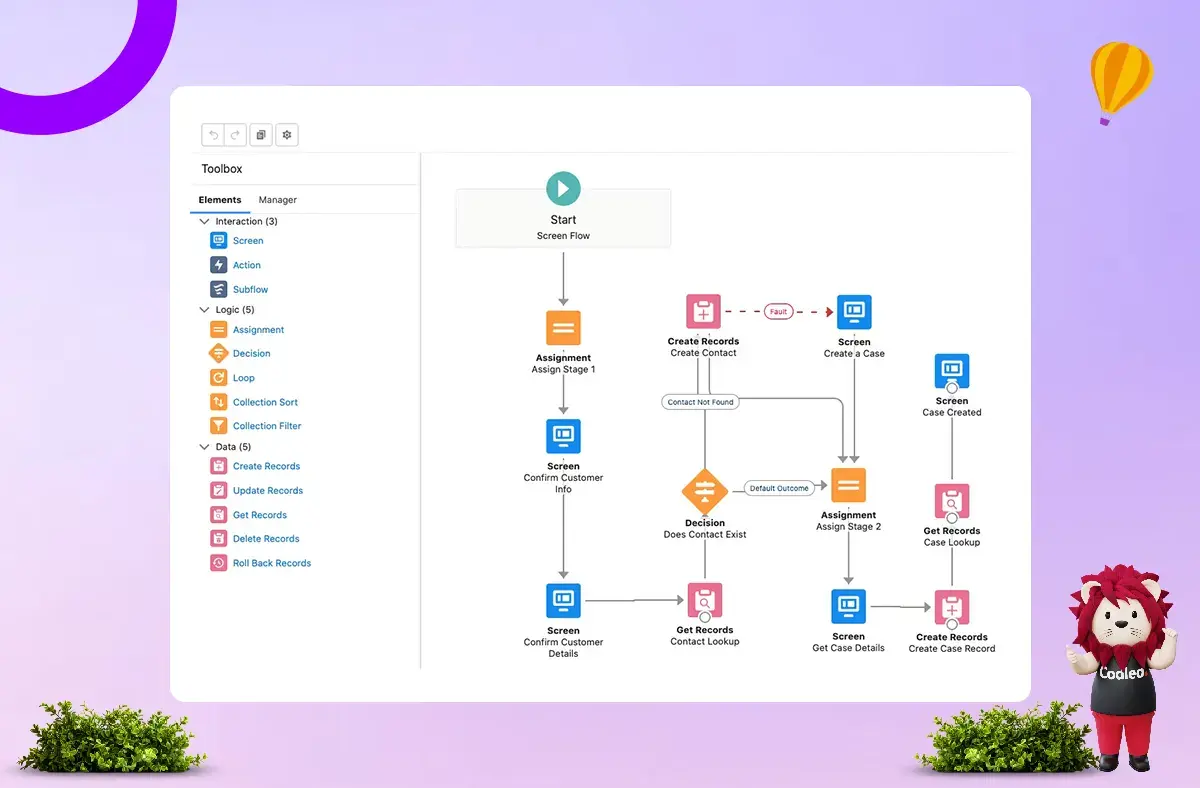
Task: Click the redo arrow in the toolbar
Action: (235, 135)
